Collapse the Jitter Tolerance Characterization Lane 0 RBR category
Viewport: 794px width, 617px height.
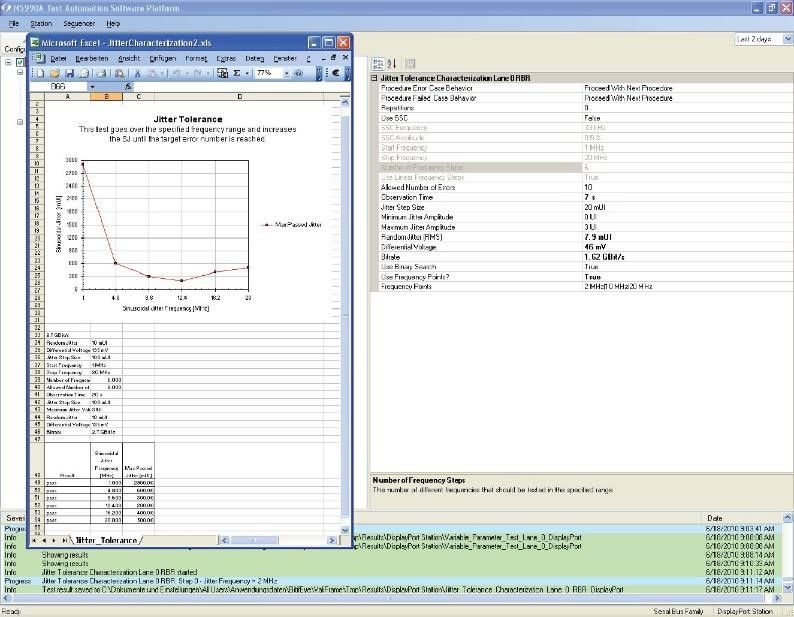374,78
